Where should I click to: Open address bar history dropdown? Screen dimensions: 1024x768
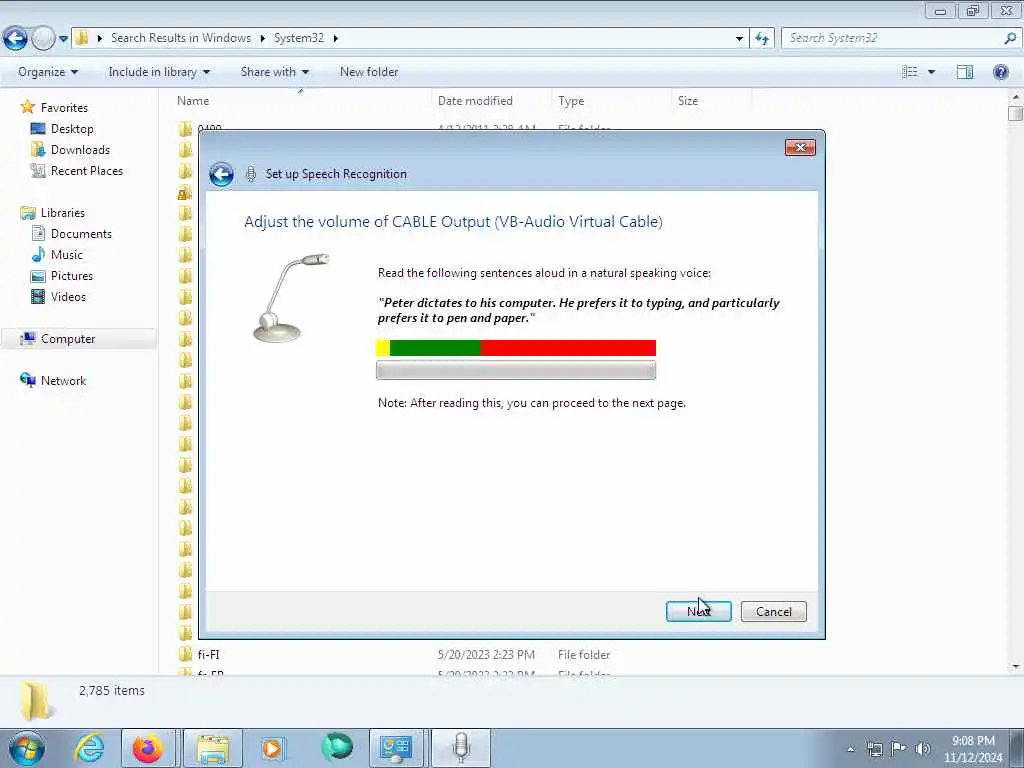point(739,39)
